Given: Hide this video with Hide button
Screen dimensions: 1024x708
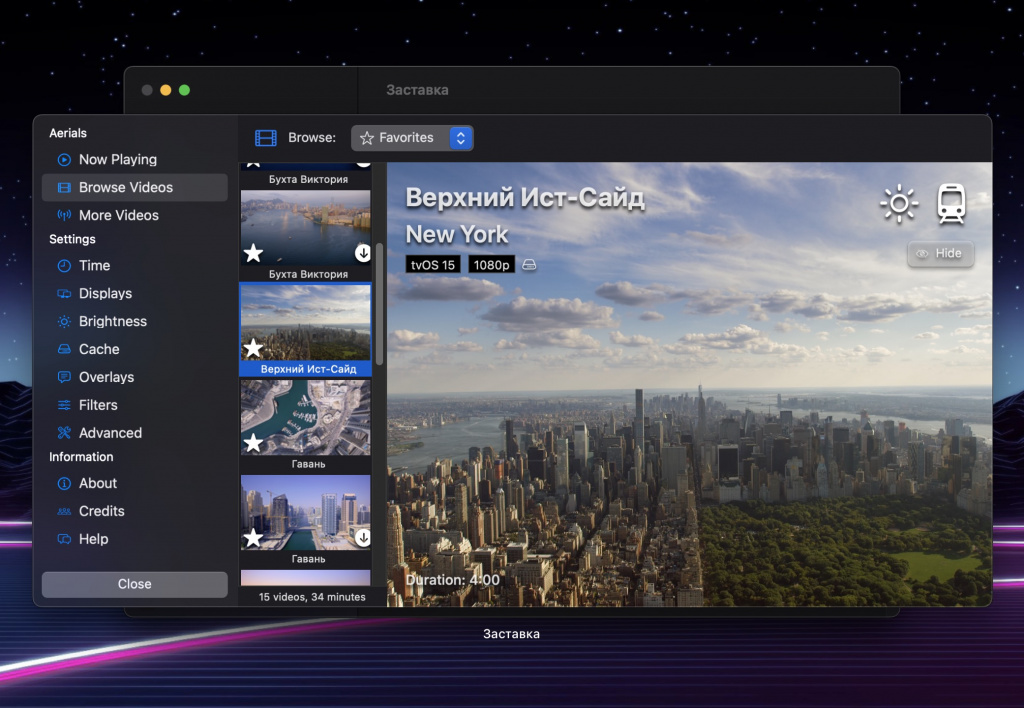Looking at the screenshot, I should click(x=940, y=253).
